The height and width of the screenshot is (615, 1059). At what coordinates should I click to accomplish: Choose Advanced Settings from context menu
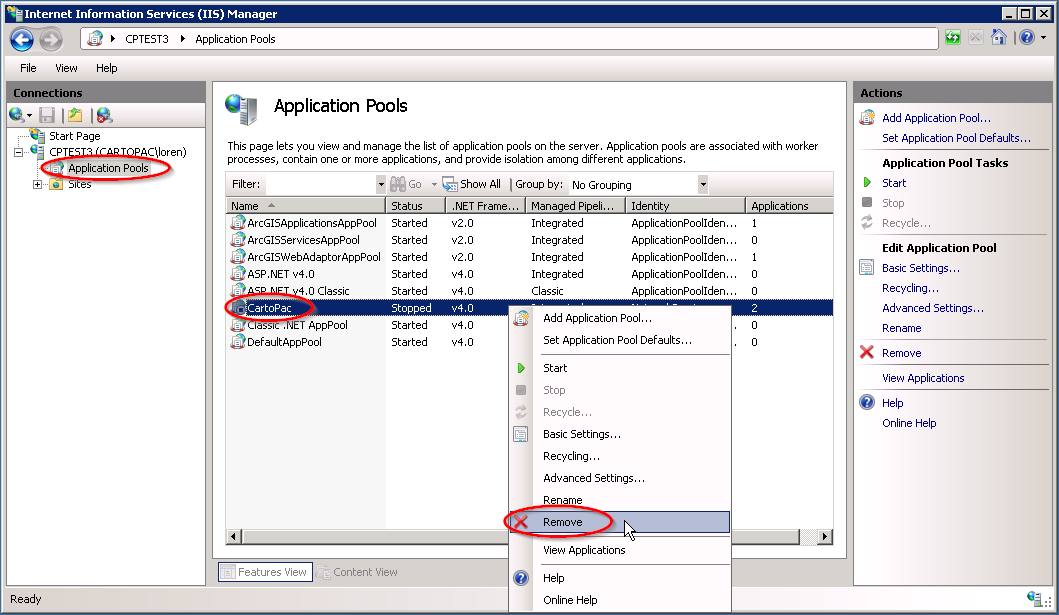coord(594,478)
